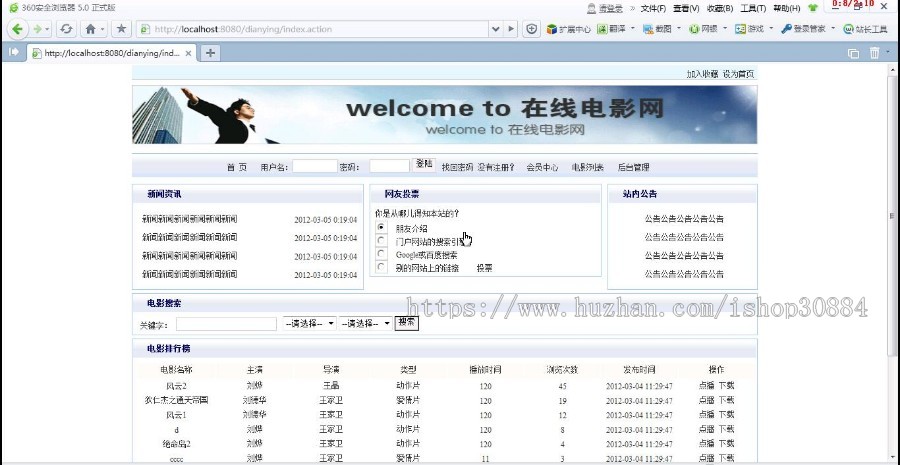Select radio option 别的网站上的链接

point(381,267)
